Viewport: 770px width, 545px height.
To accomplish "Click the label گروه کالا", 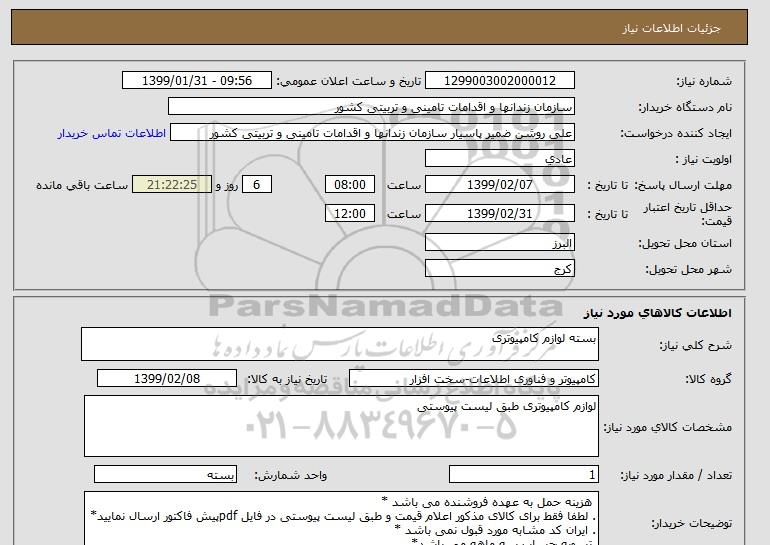I will (x=709, y=379).
